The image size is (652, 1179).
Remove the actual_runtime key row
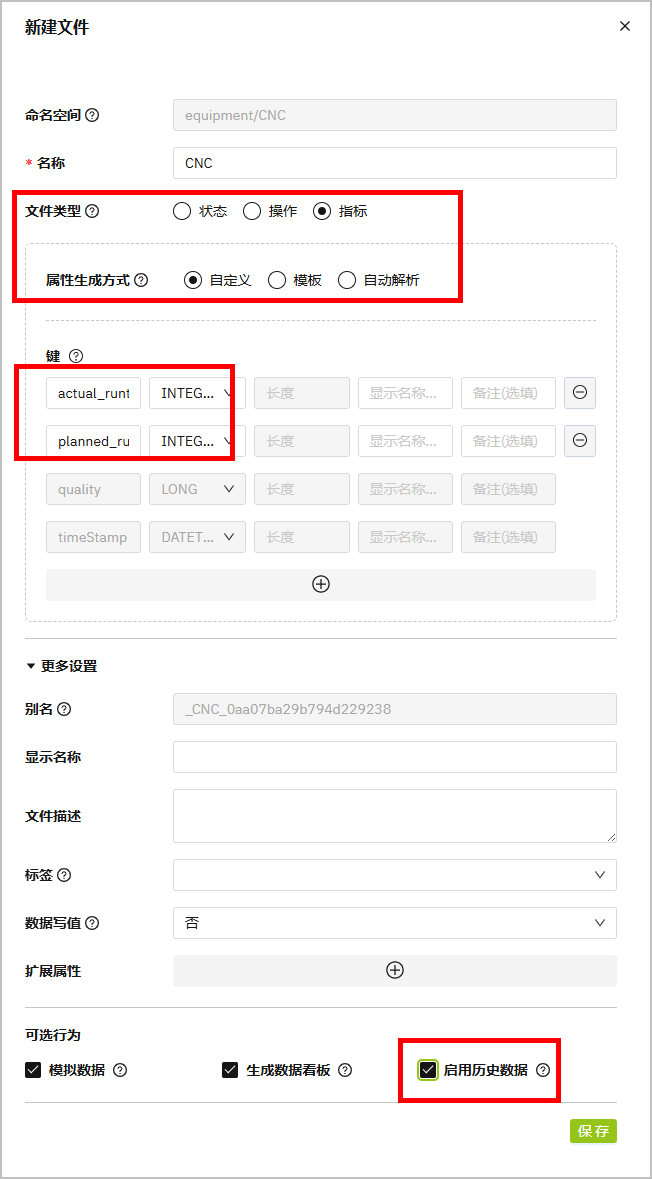(x=580, y=393)
